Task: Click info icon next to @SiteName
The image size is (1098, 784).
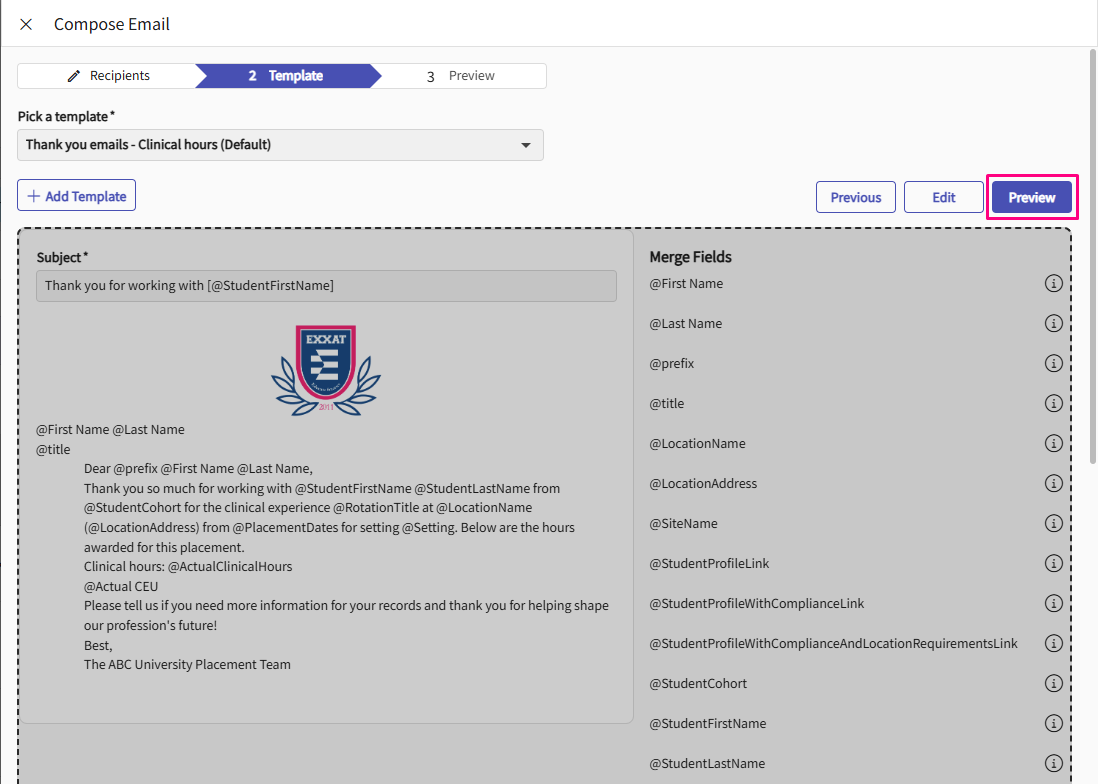Action: point(1053,524)
